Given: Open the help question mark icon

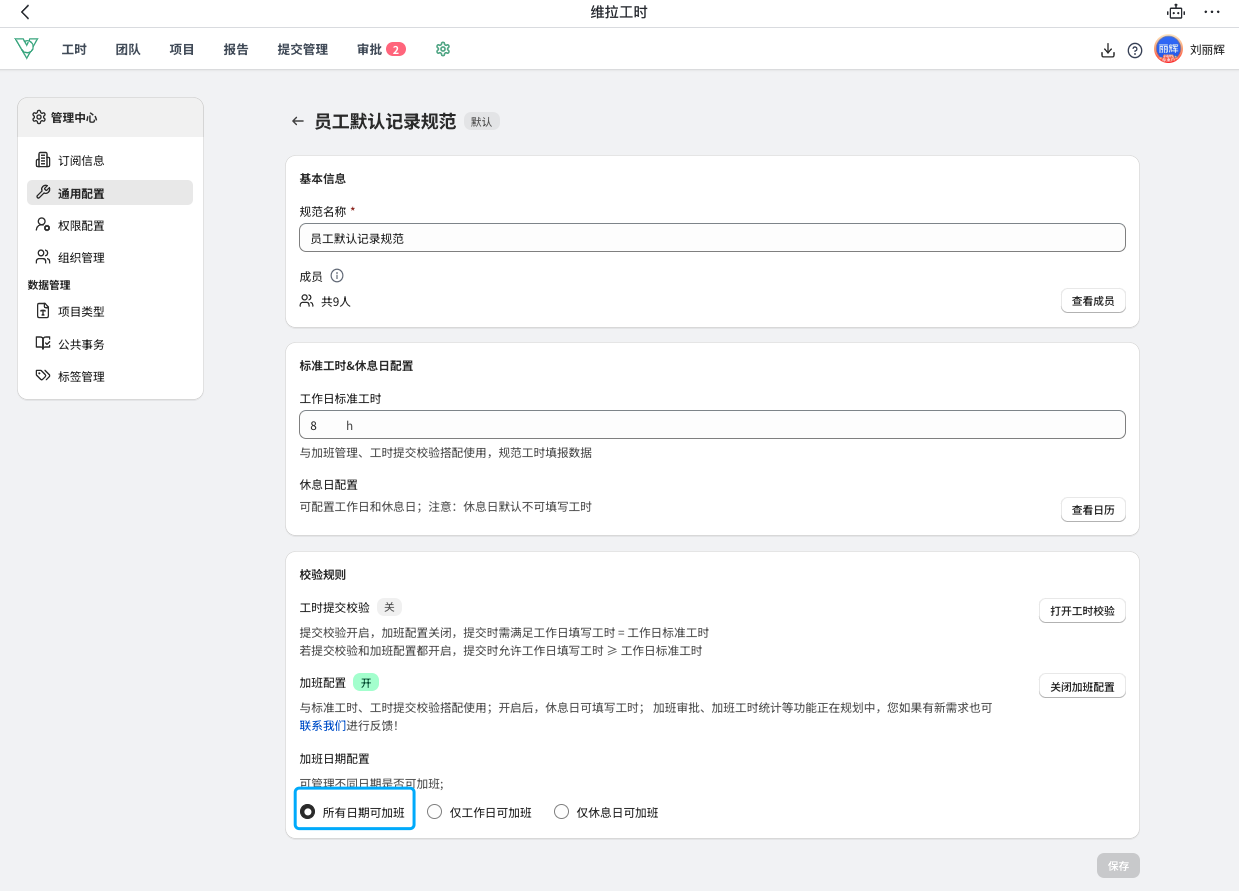Looking at the screenshot, I should click(x=1135, y=50).
